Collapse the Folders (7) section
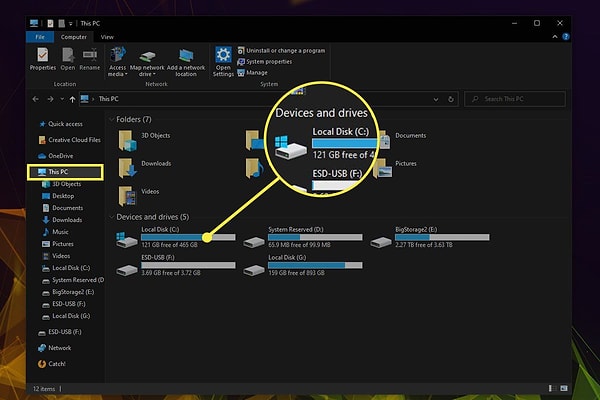This screenshot has height=400, width=600. (112, 119)
